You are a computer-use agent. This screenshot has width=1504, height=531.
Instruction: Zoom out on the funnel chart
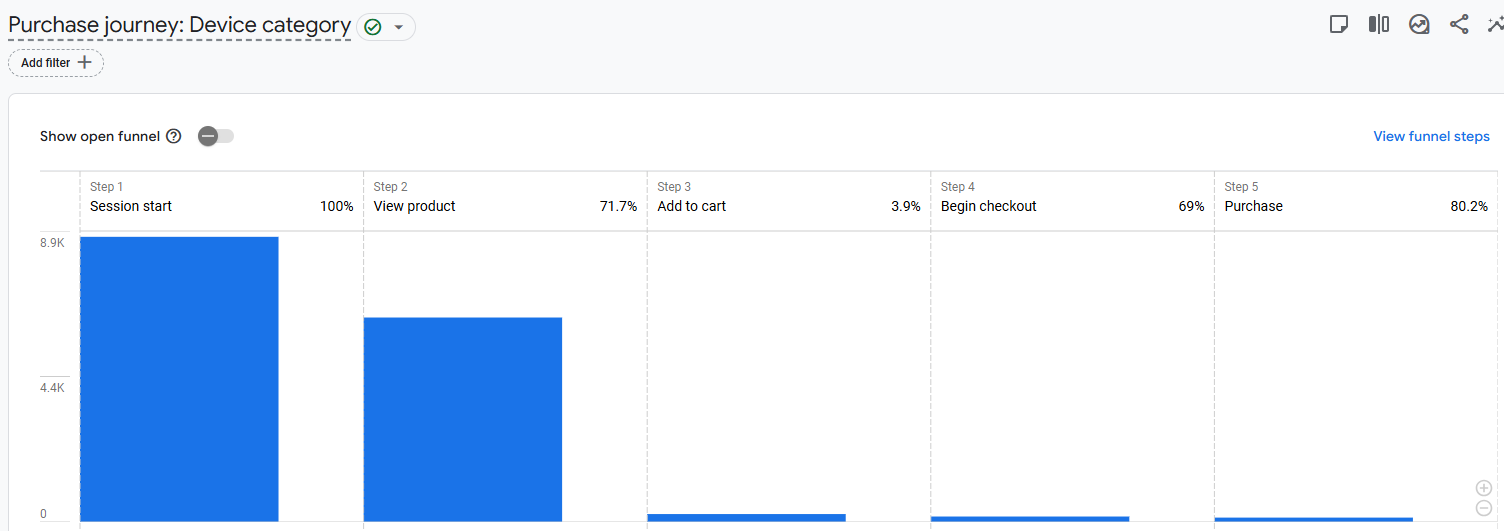tap(1484, 508)
